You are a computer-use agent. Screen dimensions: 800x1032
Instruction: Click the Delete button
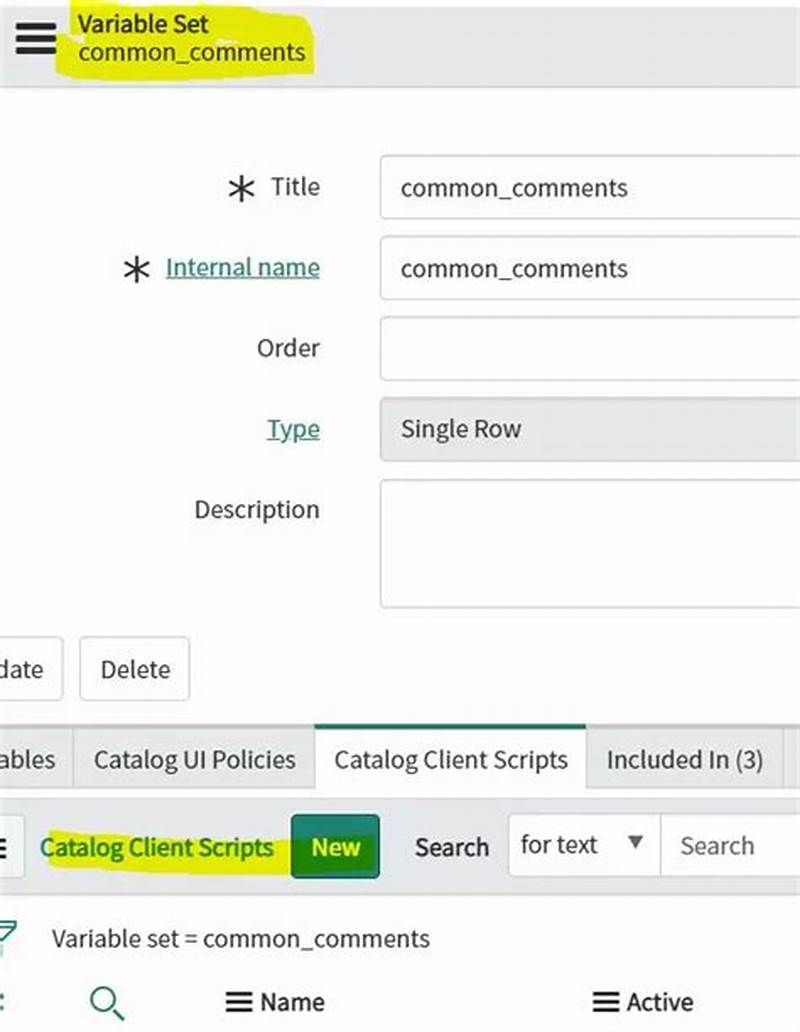134,669
